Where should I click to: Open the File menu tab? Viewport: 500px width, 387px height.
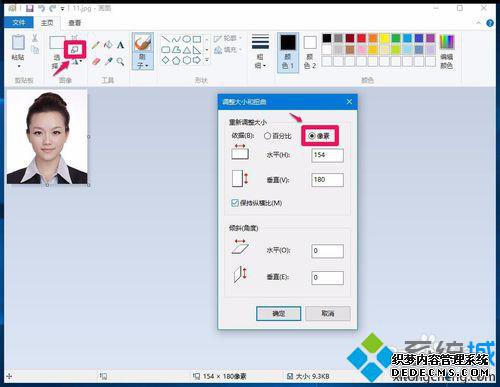[x=19, y=23]
